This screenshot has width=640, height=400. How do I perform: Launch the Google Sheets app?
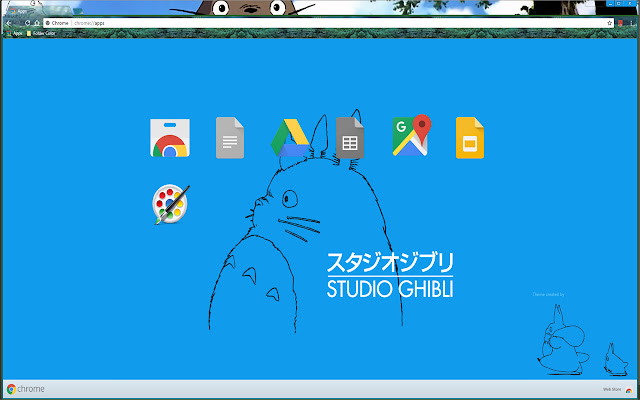(350, 138)
